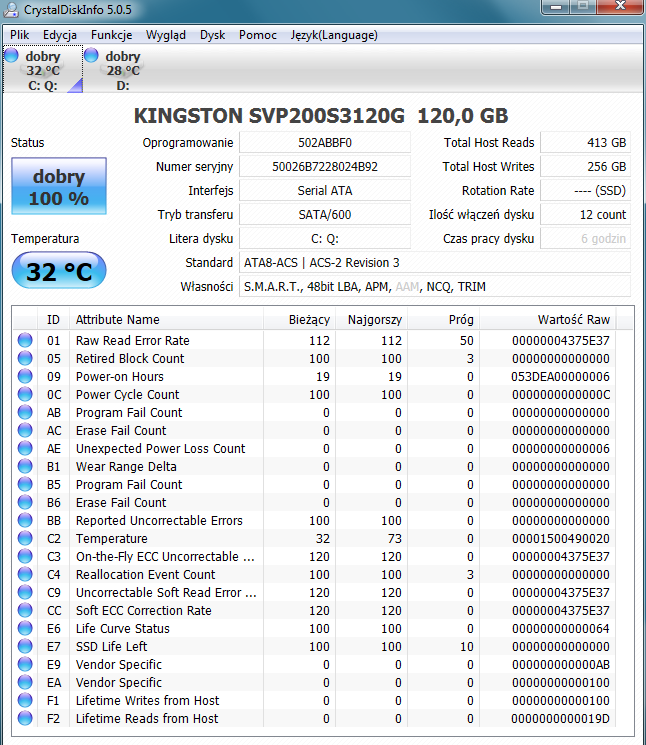Click the Próg column header
The image size is (646, 745).
coord(443,319)
